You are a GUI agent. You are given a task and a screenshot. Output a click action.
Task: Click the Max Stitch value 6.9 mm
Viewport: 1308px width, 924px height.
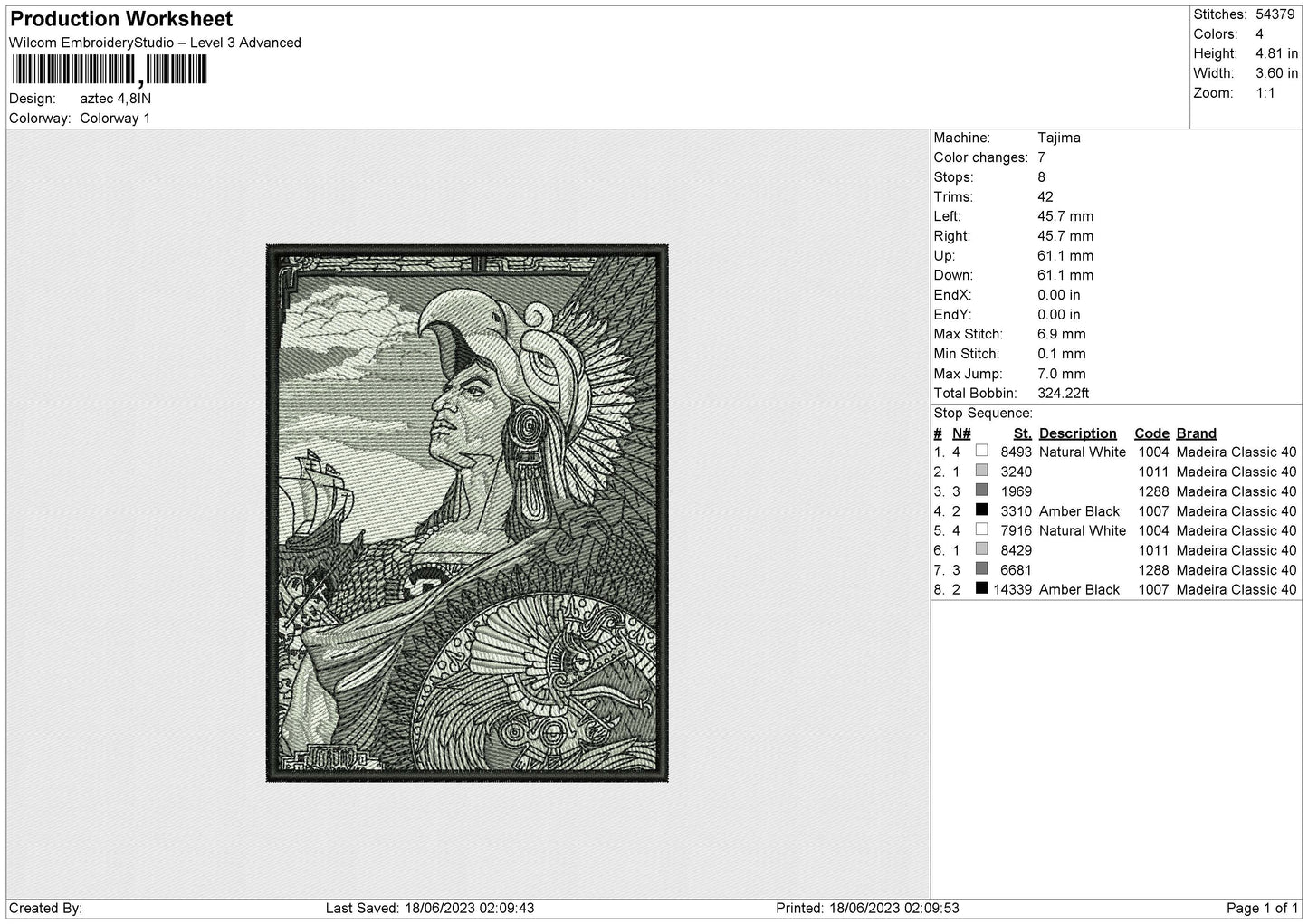pos(1062,334)
